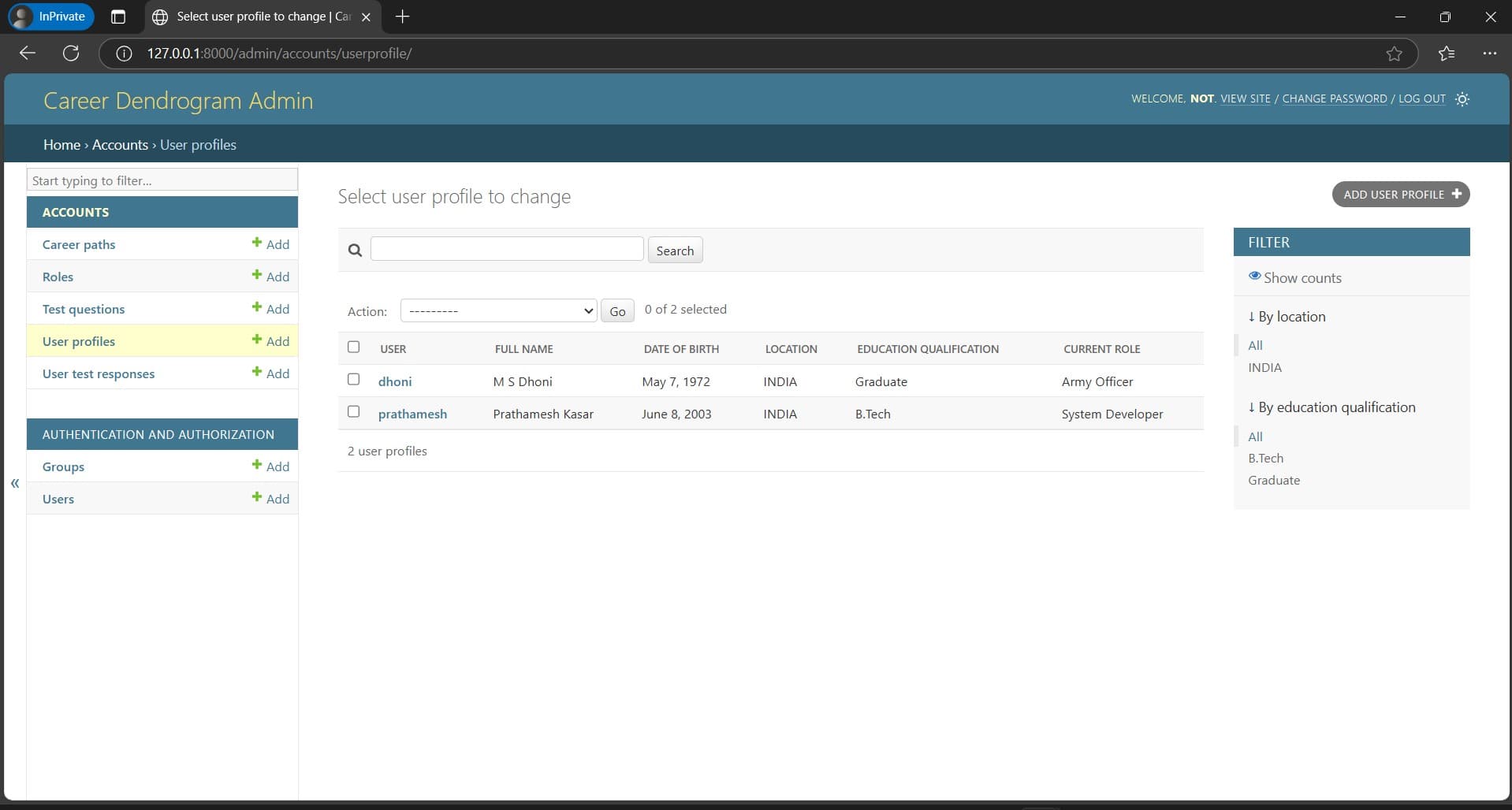Screen dimensions: 1512x810
Task: Click the Add User Profile button
Action: point(1401,195)
